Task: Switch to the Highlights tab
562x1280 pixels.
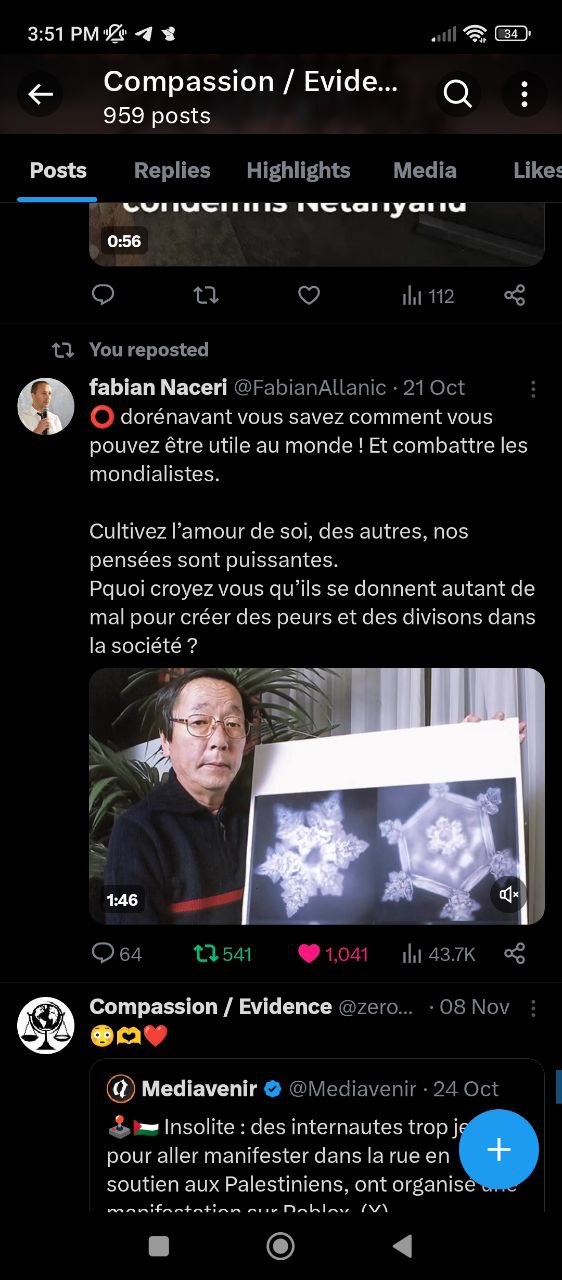Action: point(298,170)
